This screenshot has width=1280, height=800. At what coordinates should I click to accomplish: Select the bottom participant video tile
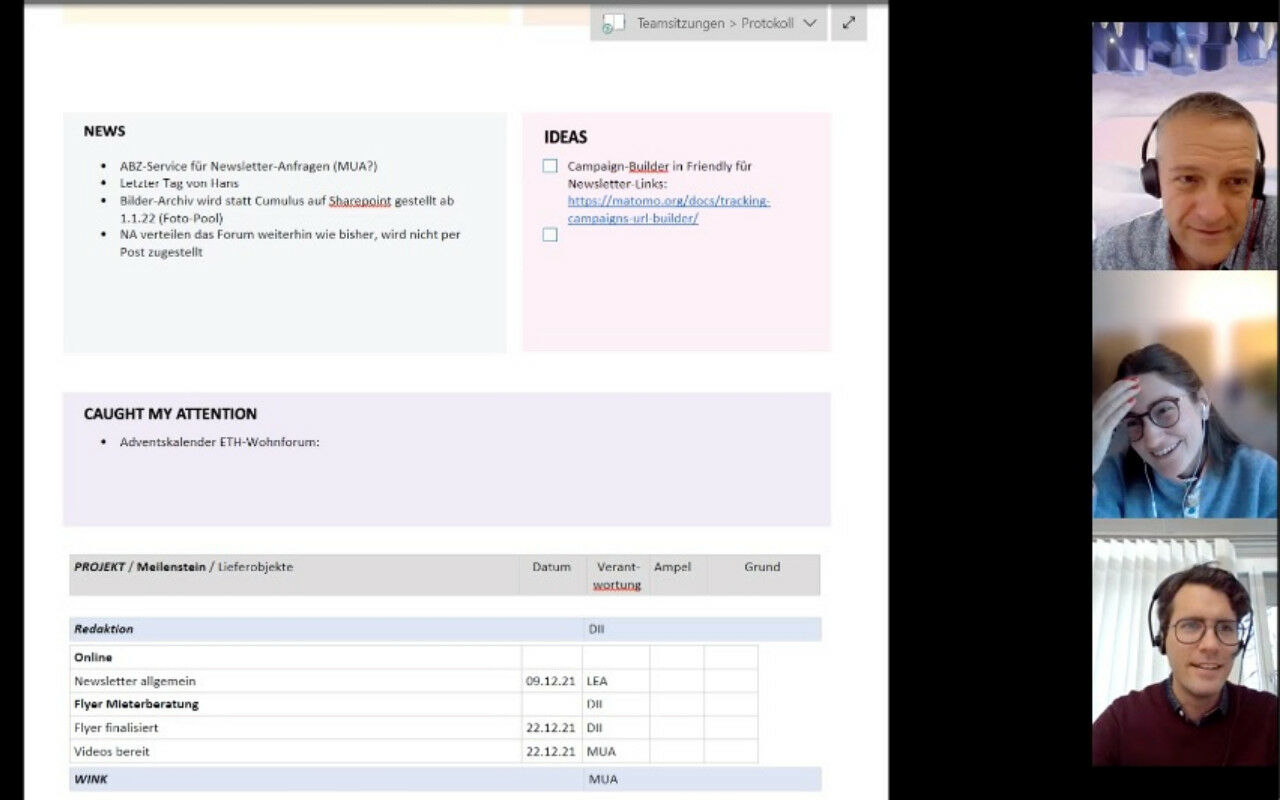click(x=1184, y=650)
